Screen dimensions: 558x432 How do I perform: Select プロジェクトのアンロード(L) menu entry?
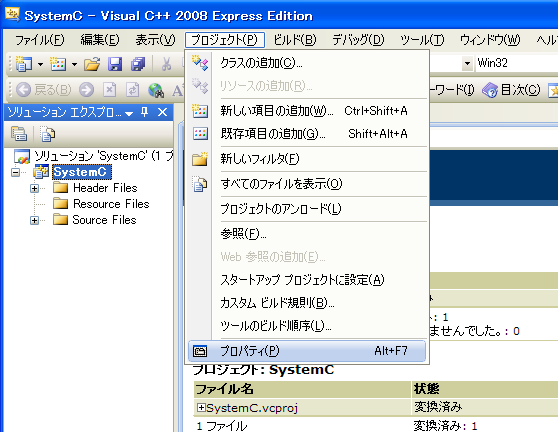tap(307, 209)
